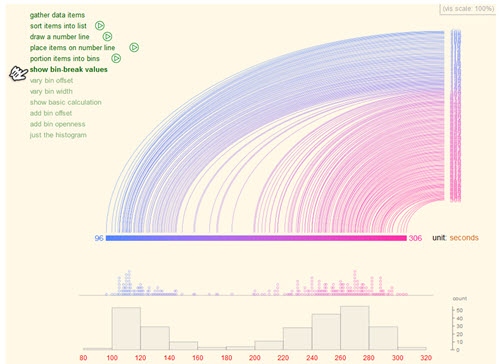This screenshot has height=364, width=500.
Task: Choose 'add bin openness' step
Action: tap(58, 124)
